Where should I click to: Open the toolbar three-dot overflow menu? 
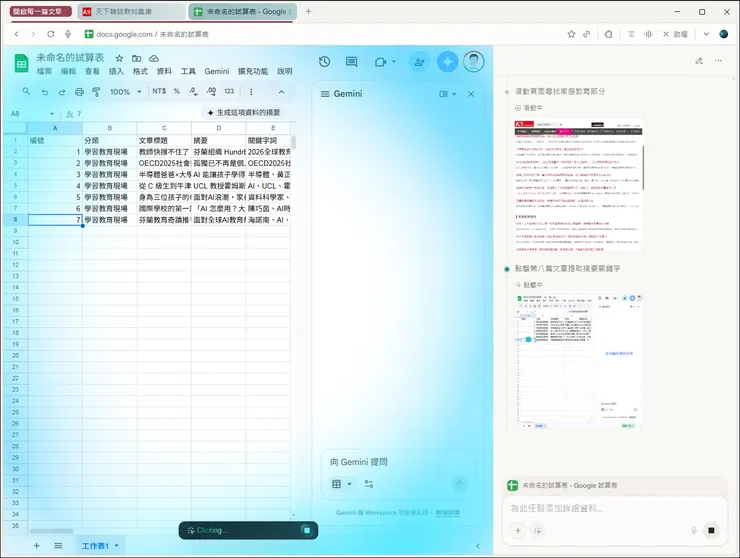pos(251,92)
